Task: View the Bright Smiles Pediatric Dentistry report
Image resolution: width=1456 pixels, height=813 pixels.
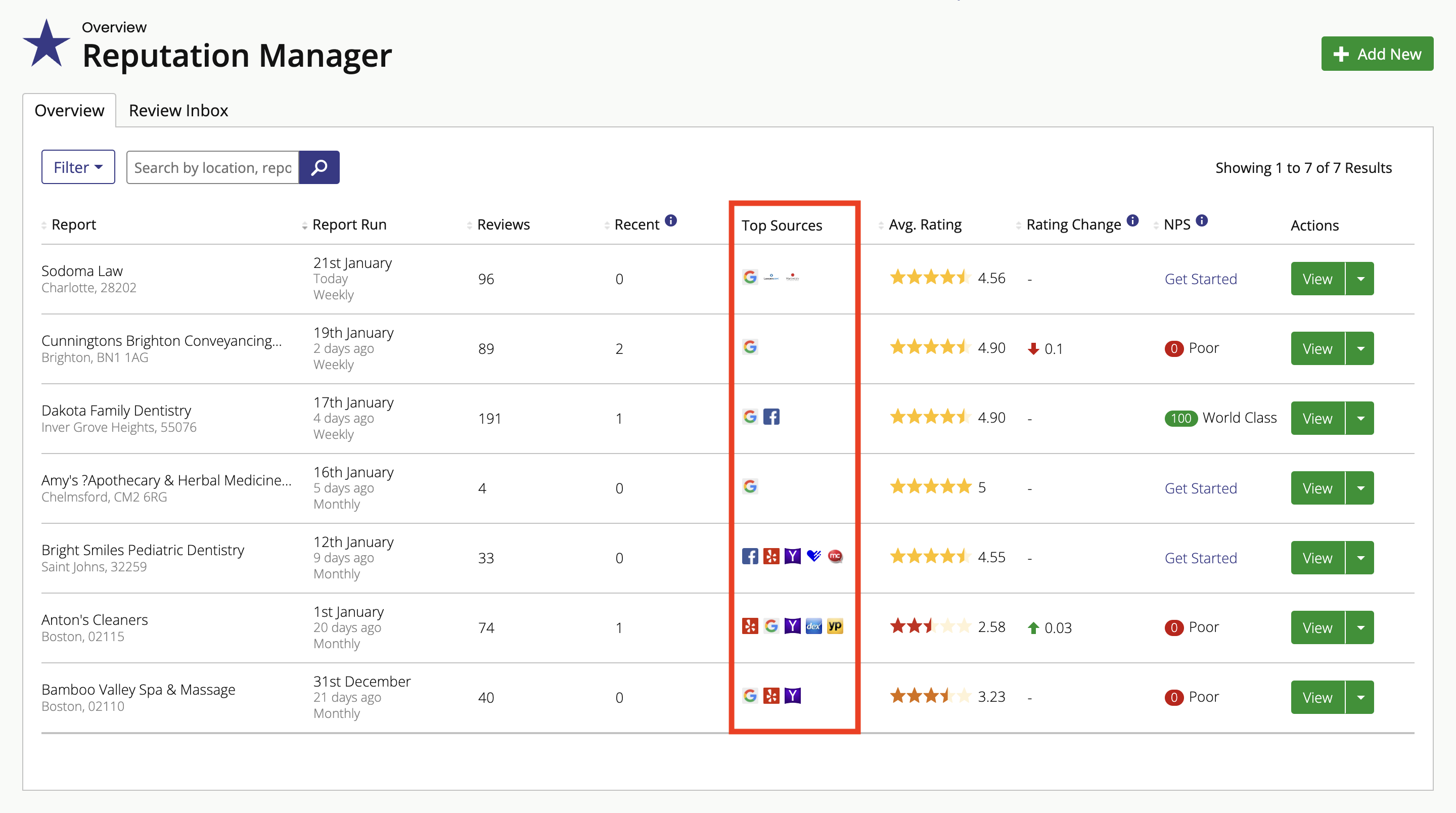Action: coord(1317,558)
